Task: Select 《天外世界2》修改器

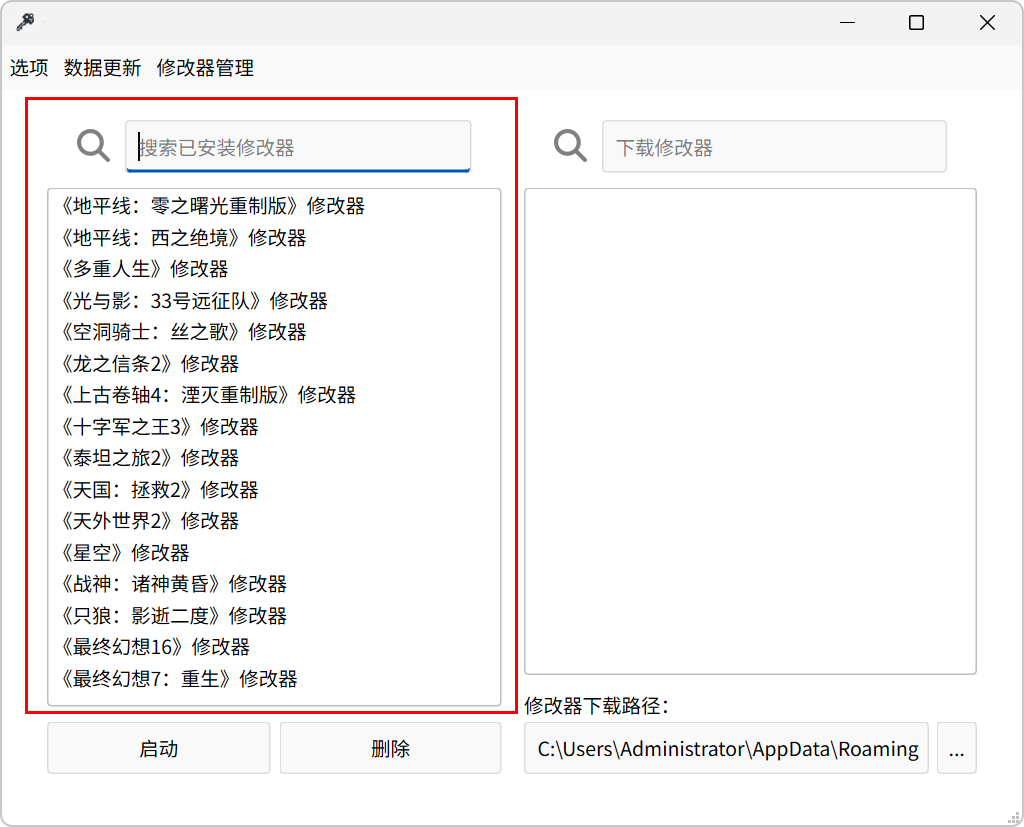Action: [274, 521]
